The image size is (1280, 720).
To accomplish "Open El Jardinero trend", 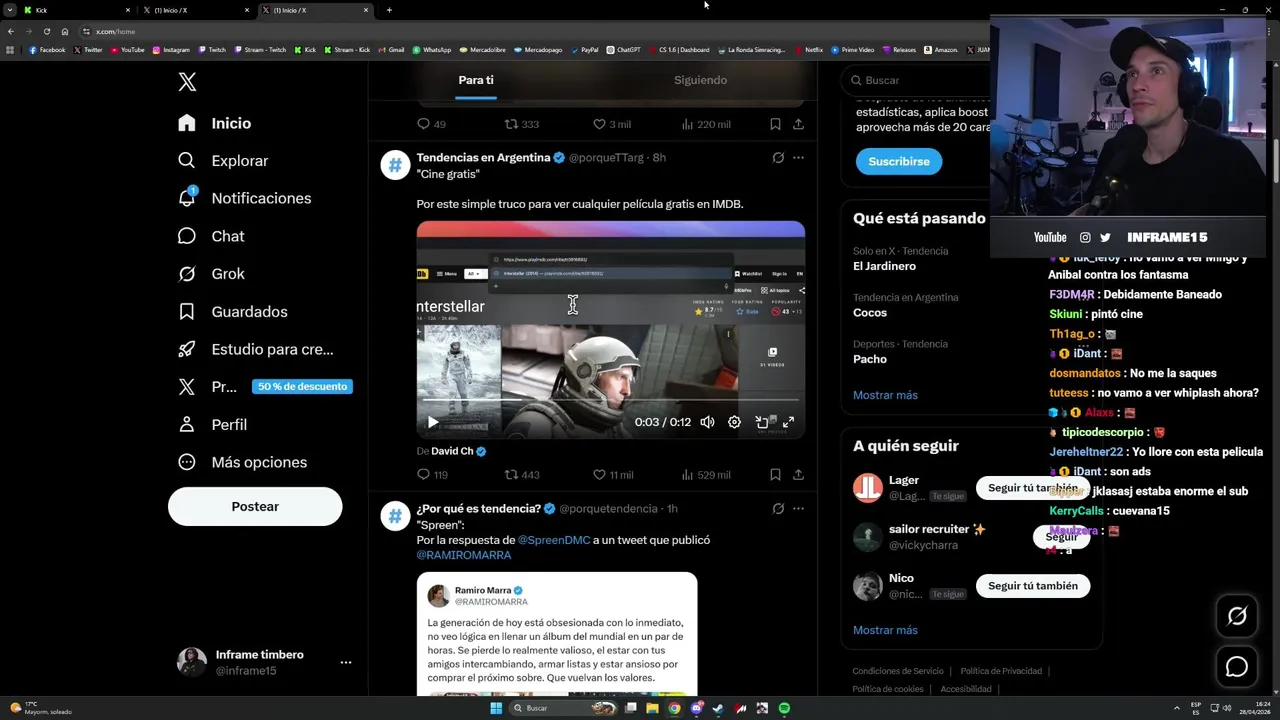I will [884, 266].
